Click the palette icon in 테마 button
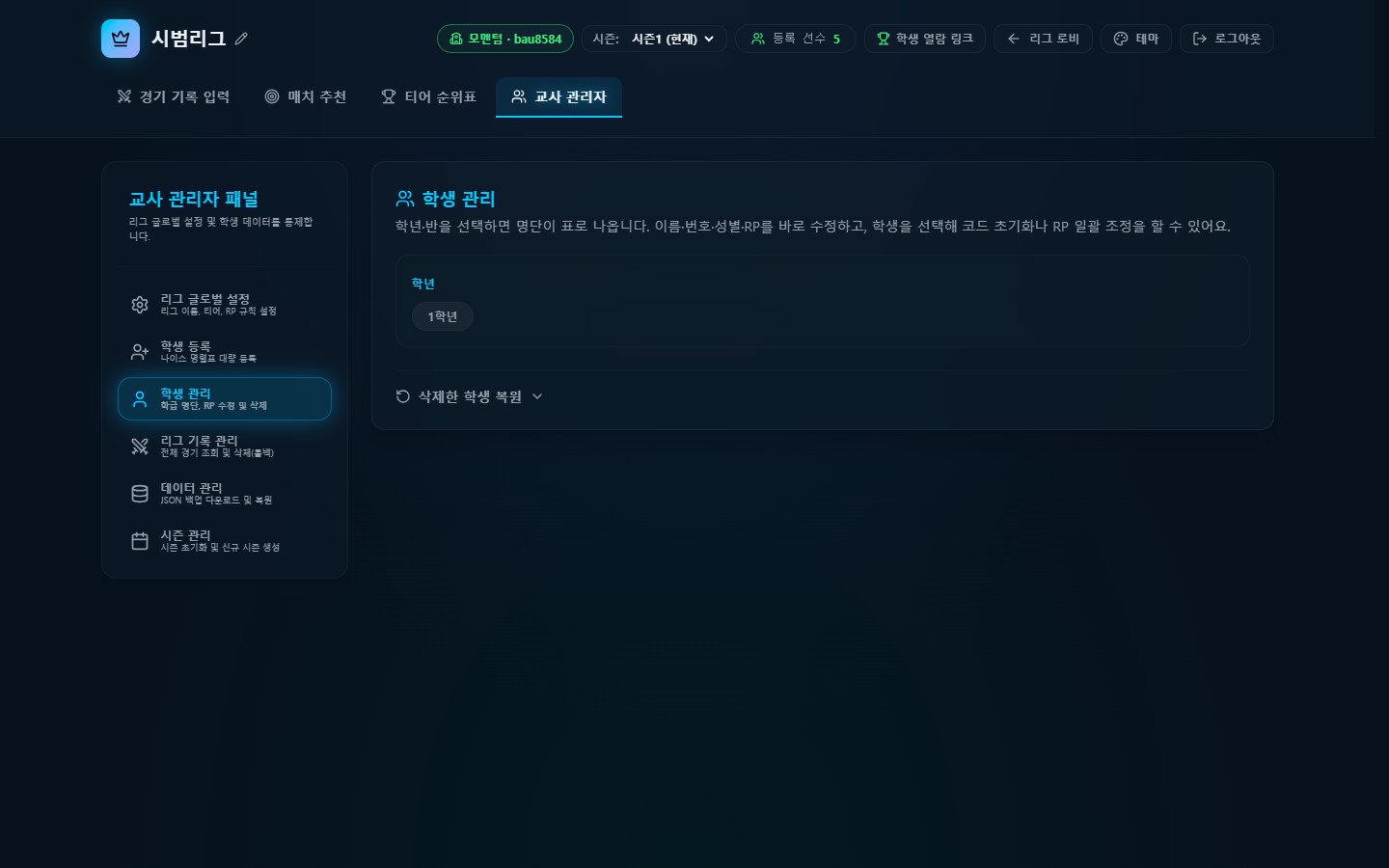 click(x=1121, y=39)
